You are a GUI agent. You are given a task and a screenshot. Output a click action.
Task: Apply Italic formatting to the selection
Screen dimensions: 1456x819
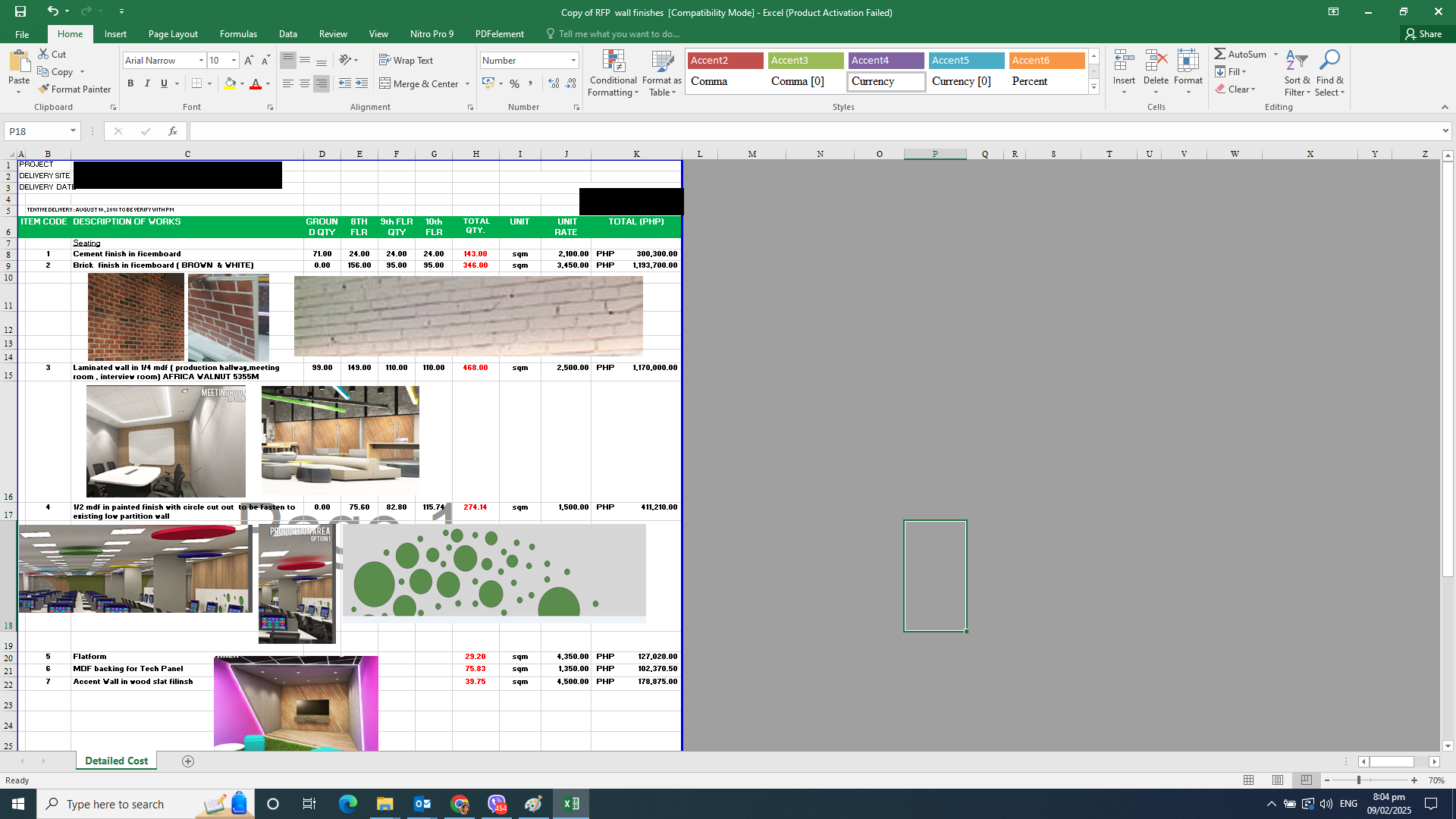[147, 83]
